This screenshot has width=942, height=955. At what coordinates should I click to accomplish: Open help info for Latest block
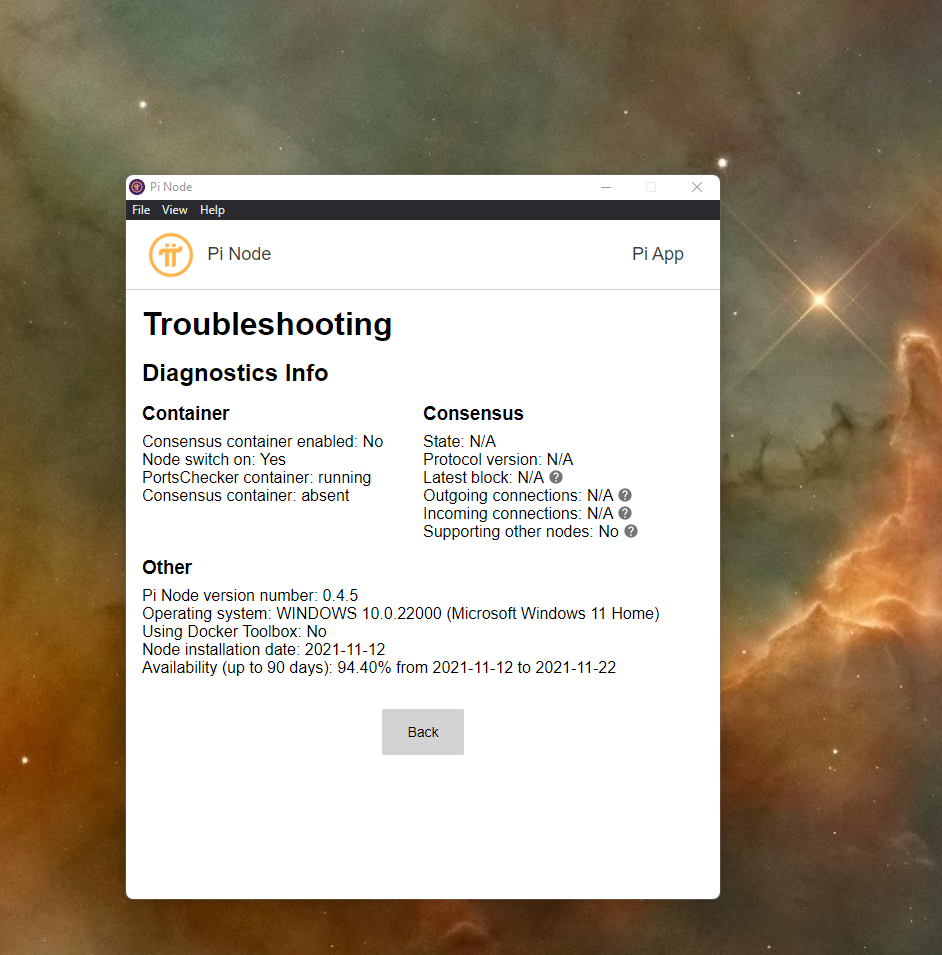[x=555, y=477]
